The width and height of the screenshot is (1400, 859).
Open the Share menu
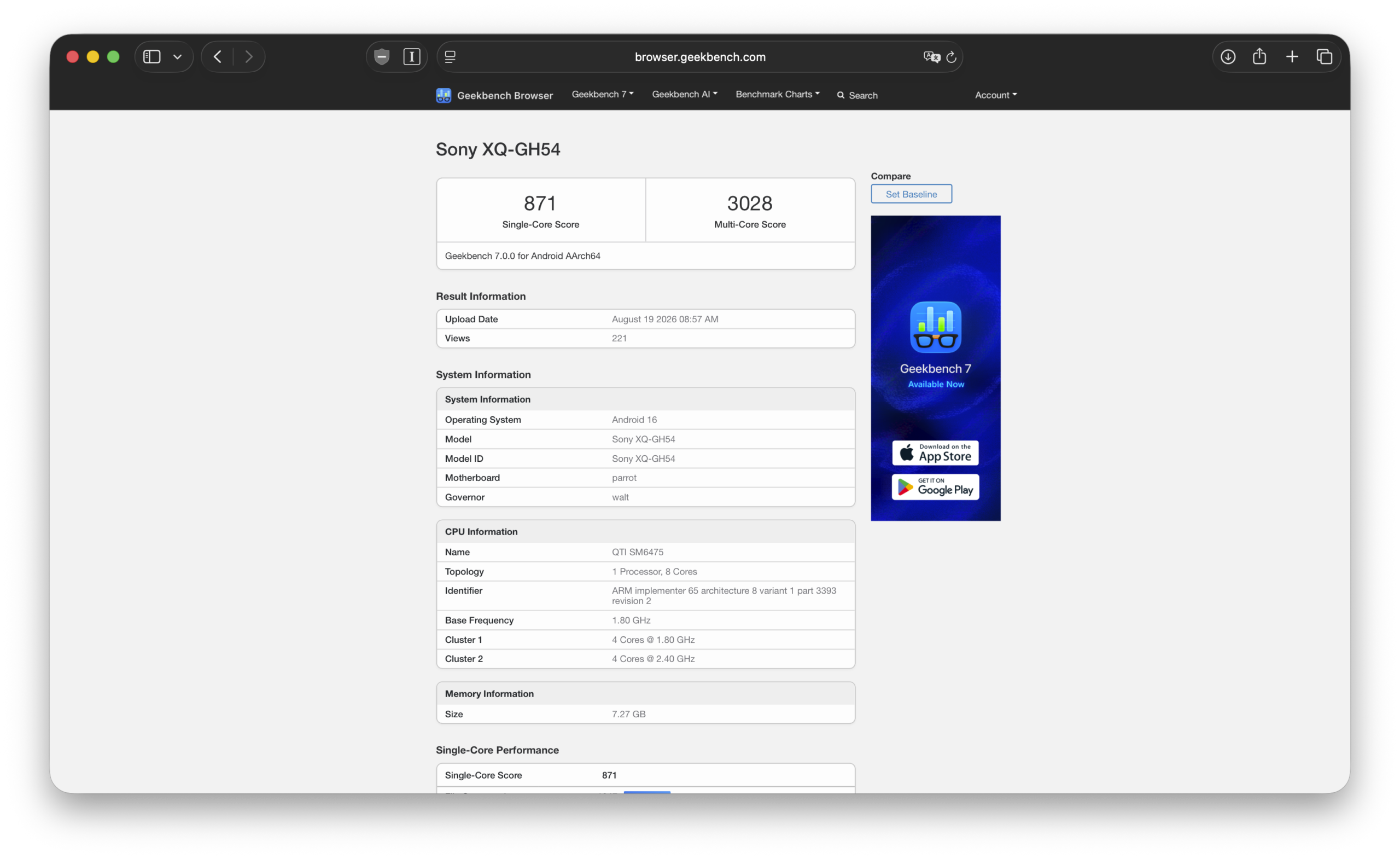(x=1259, y=56)
